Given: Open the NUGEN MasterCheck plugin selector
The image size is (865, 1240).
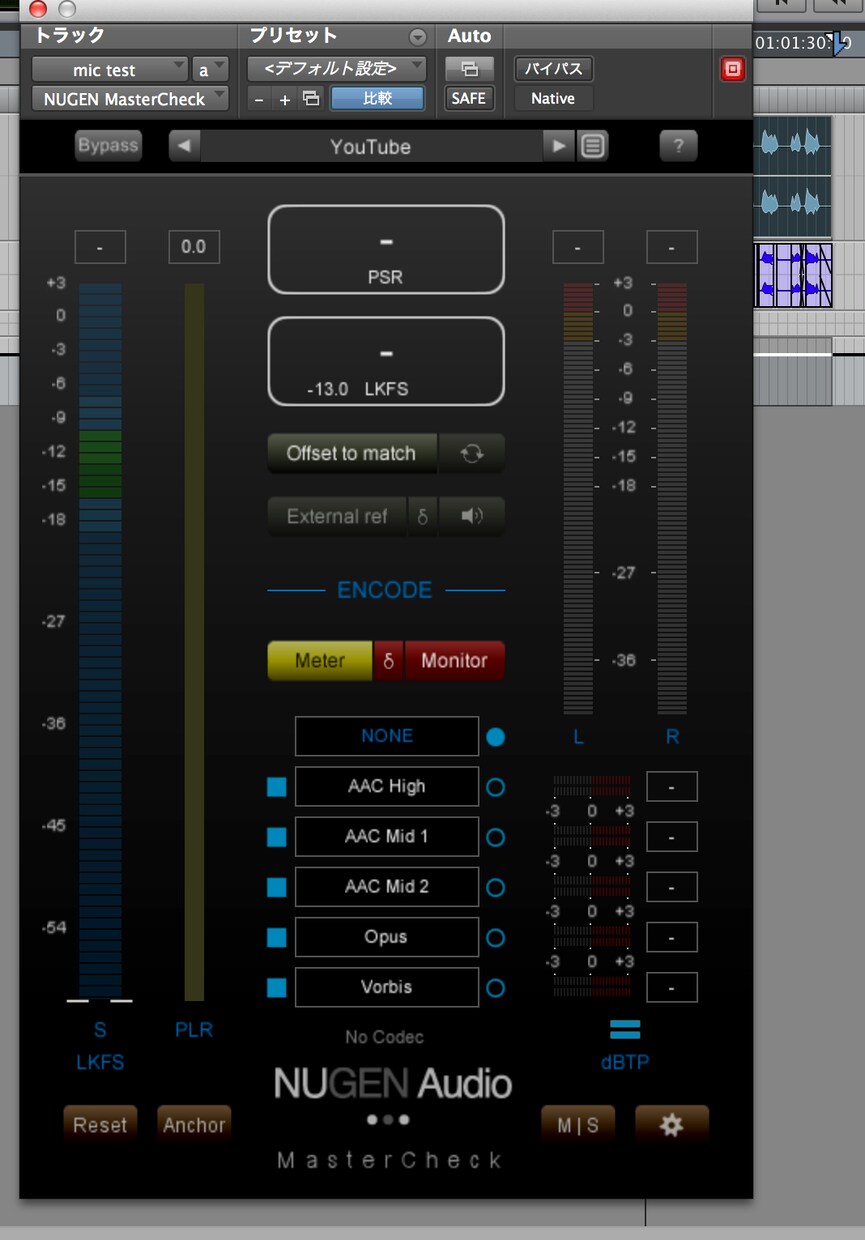Looking at the screenshot, I should [x=130, y=99].
